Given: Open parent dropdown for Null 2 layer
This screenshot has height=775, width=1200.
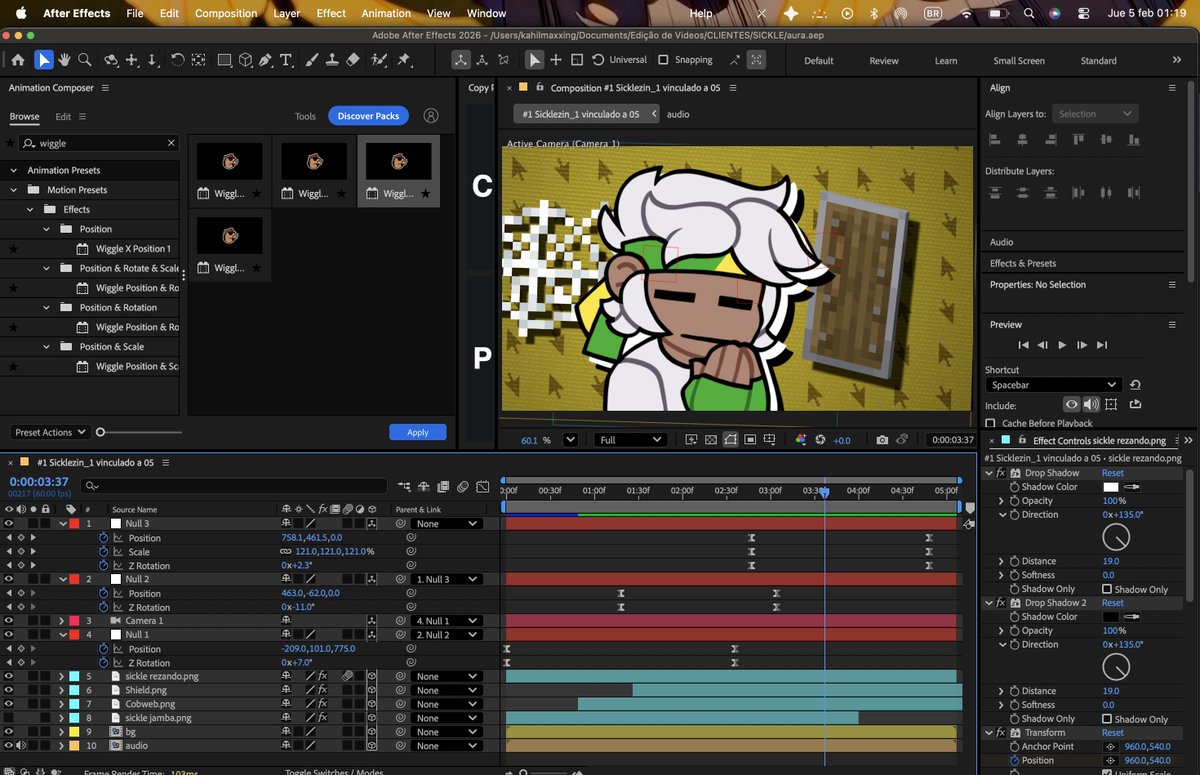Looking at the screenshot, I should [446, 580].
